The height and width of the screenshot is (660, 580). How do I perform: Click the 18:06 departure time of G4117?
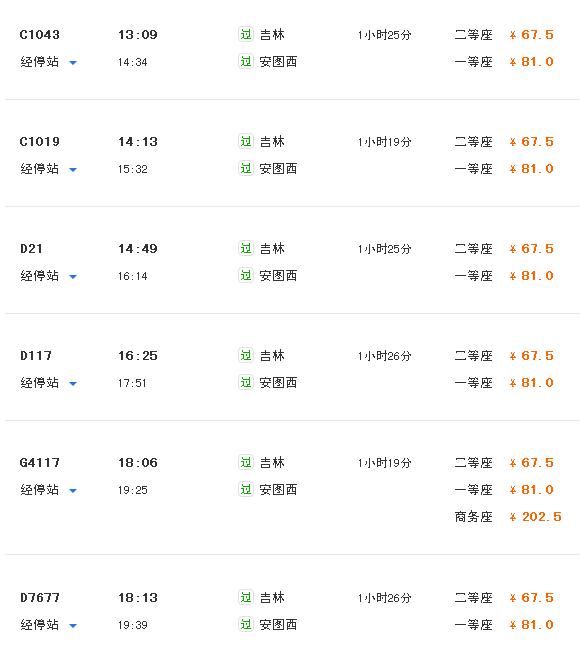coord(138,463)
